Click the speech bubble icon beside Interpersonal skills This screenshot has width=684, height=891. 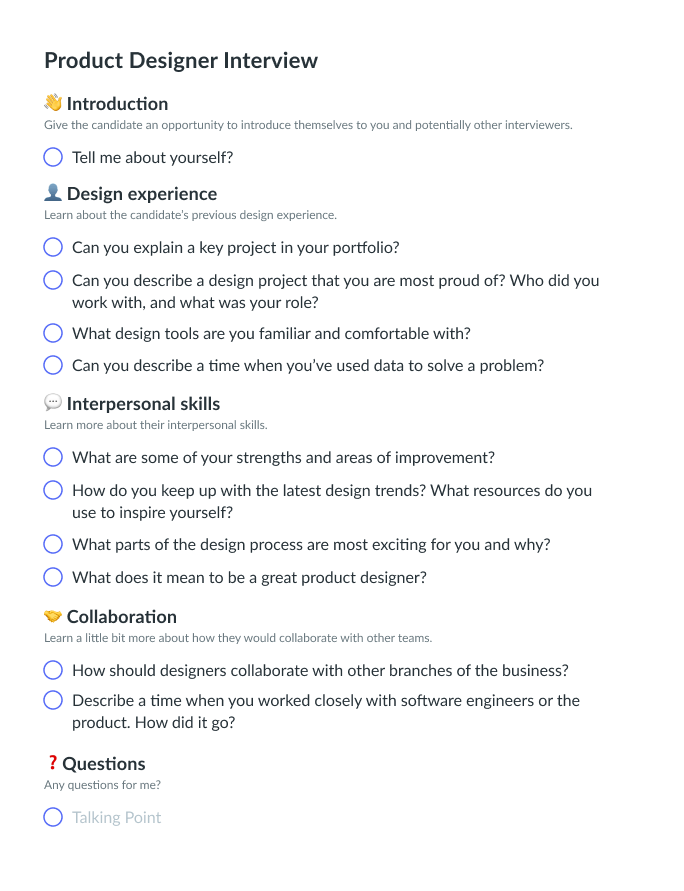(x=53, y=403)
